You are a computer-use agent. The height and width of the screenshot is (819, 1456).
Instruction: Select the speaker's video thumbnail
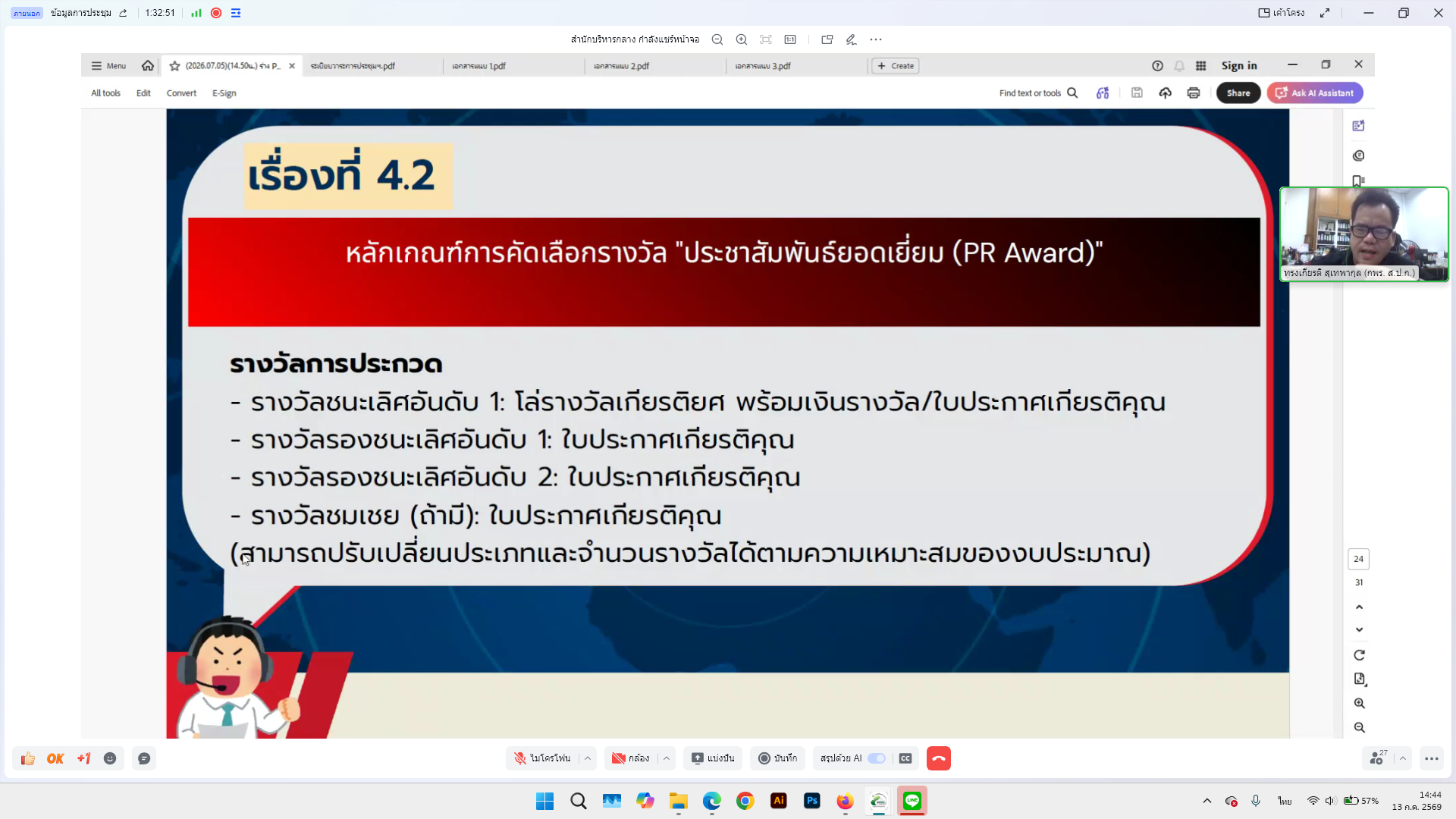pos(1364,234)
